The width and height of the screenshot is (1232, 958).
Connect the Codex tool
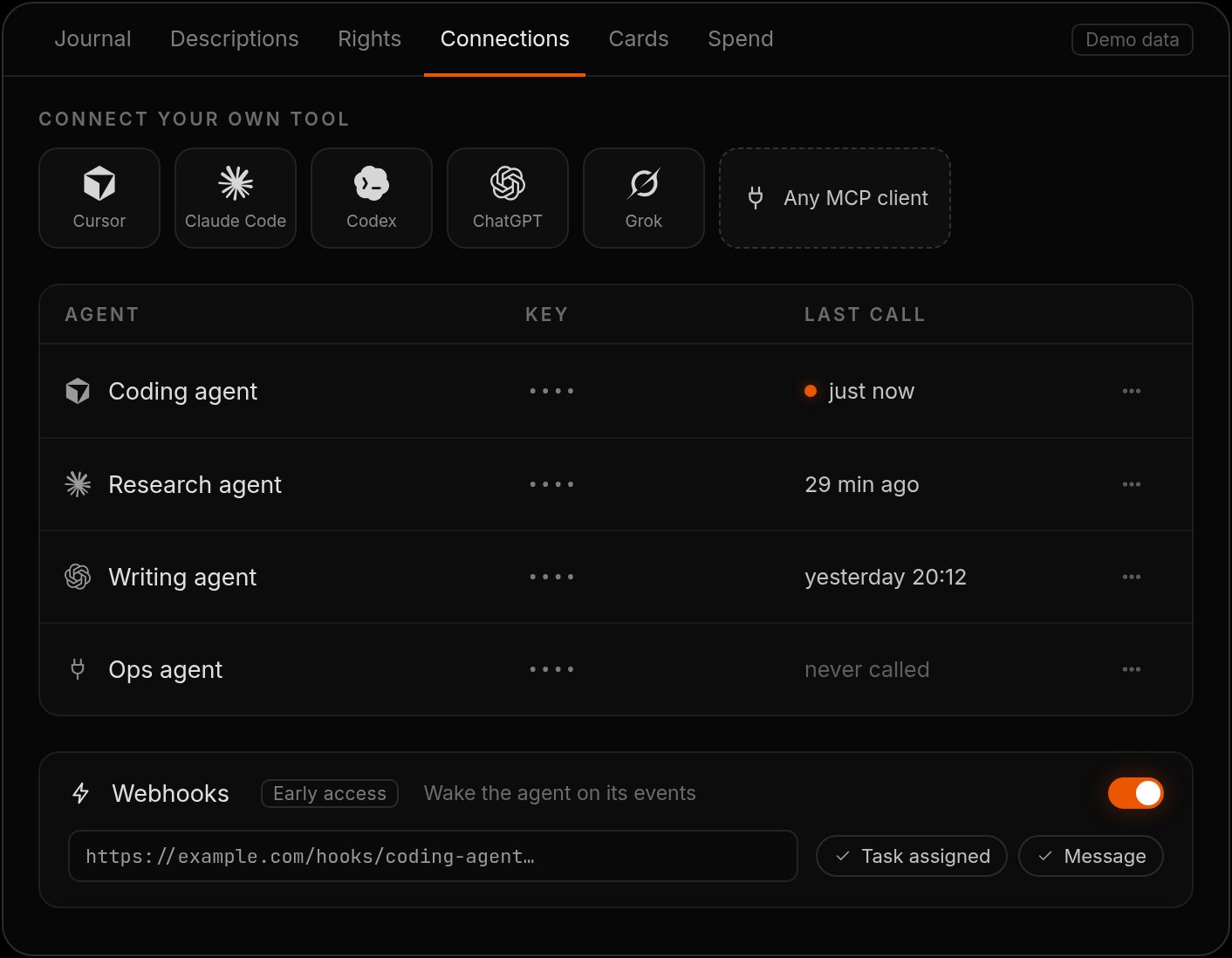point(372,198)
